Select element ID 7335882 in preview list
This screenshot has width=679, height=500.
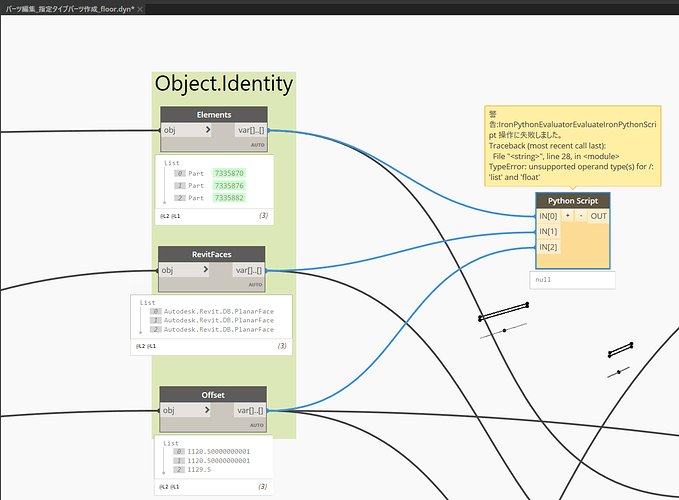click(x=228, y=199)
